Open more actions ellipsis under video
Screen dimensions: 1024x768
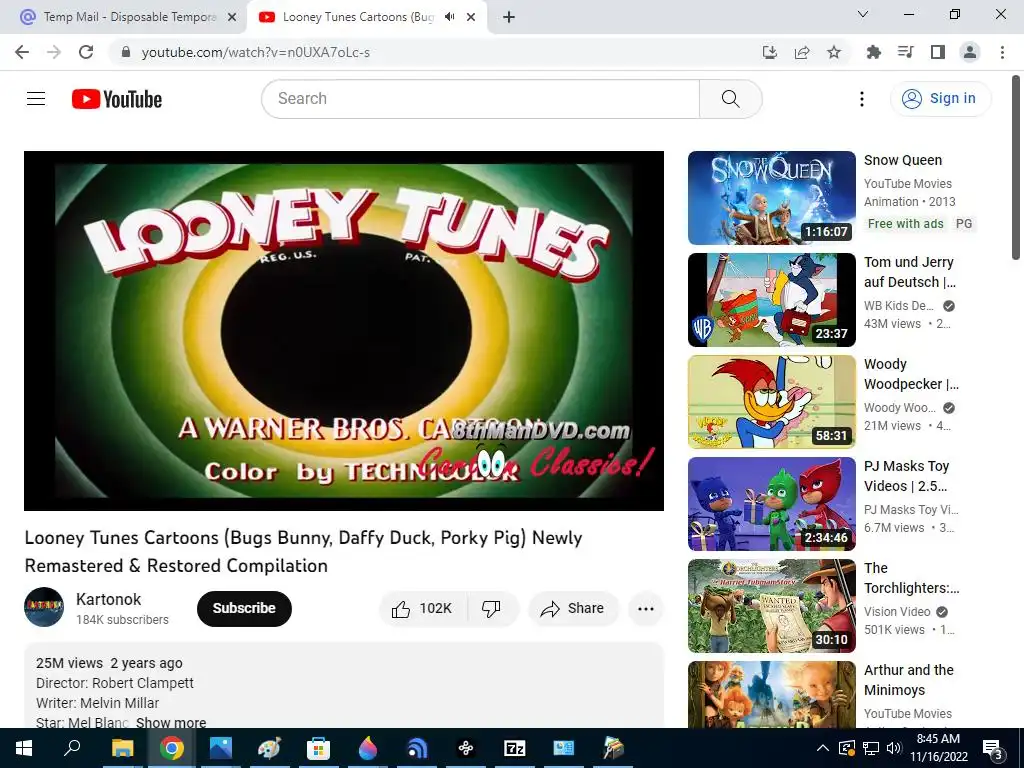click(x=646, y=609)
